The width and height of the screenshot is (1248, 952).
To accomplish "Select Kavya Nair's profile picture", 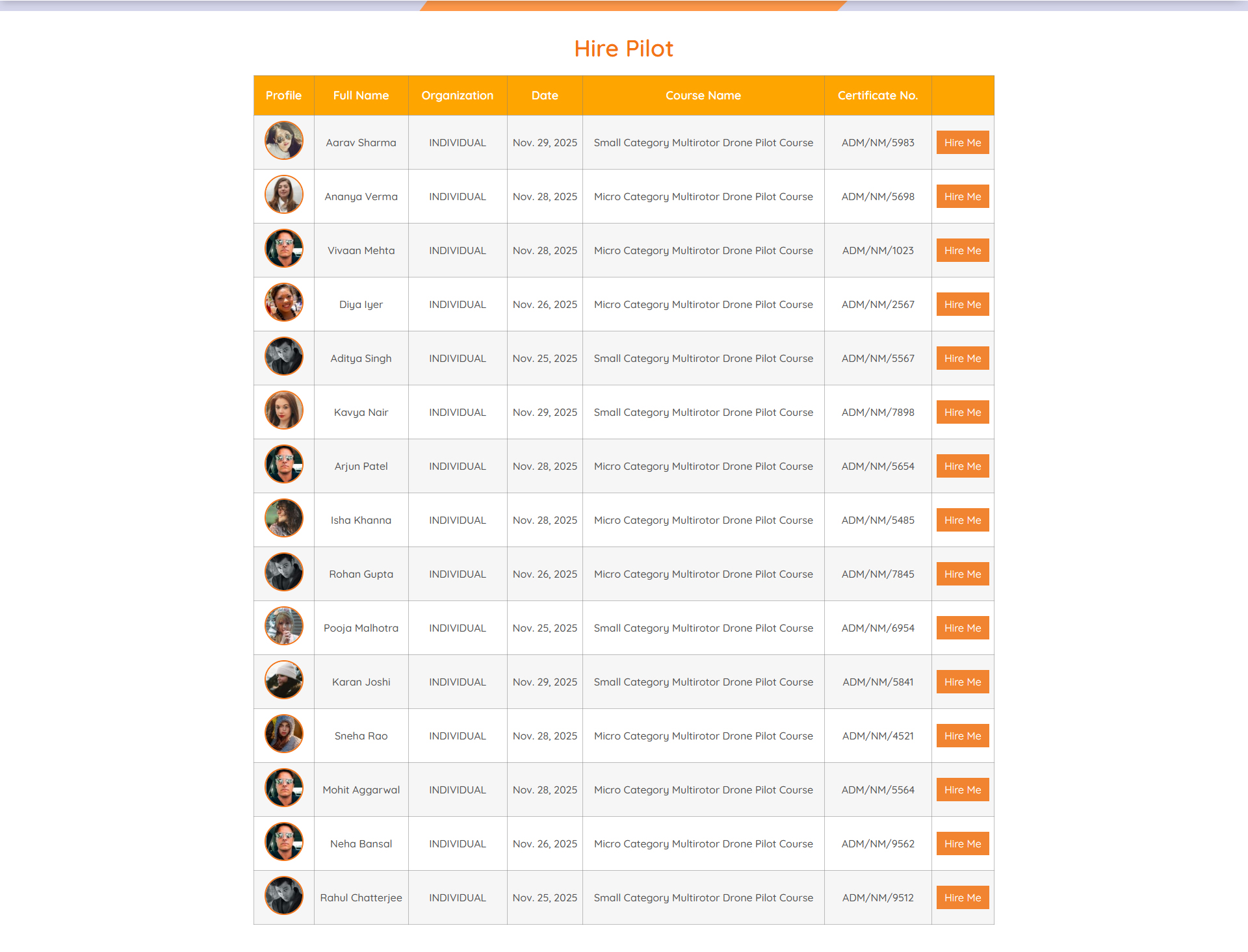I will (284, 411).
